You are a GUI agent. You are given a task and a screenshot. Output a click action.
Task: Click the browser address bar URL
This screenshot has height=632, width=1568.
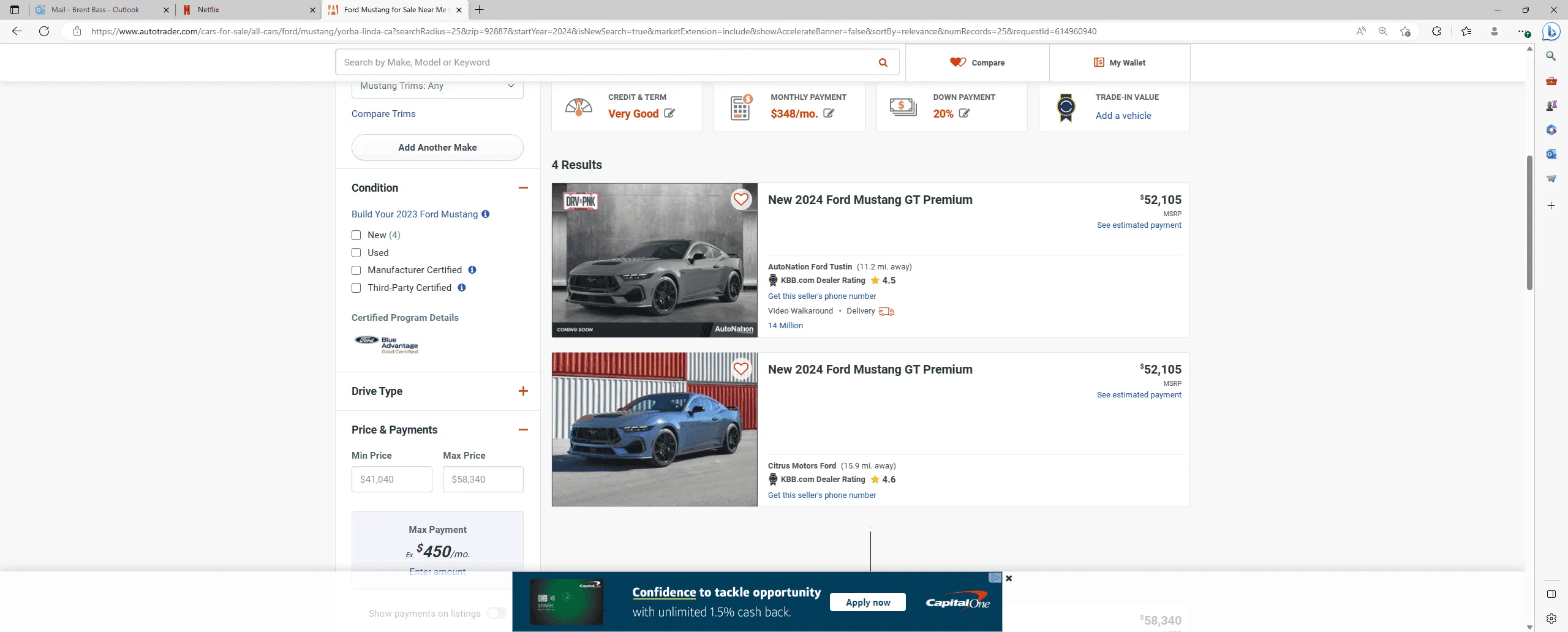pos(594,31)
